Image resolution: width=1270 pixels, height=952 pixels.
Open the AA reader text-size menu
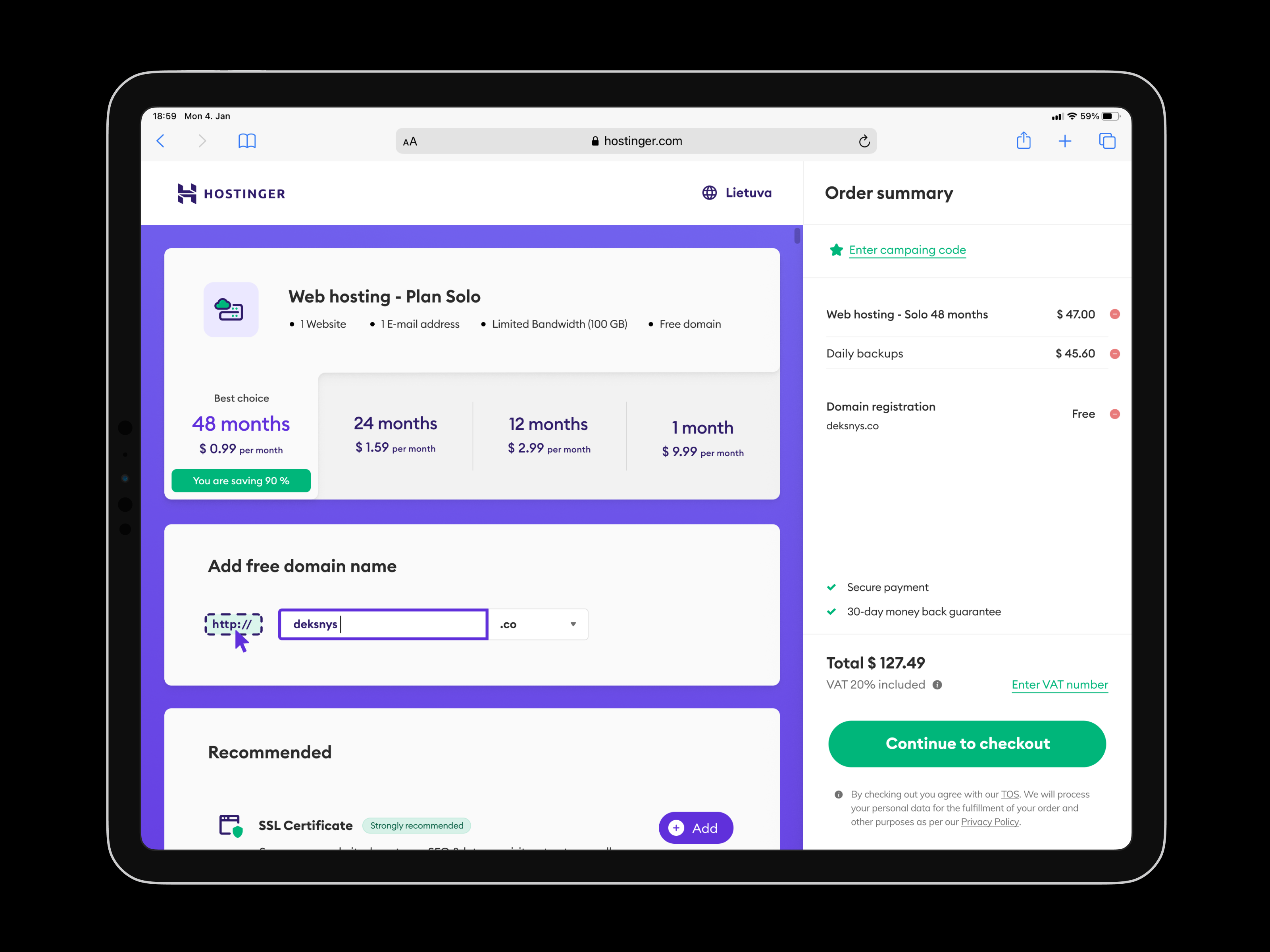(410, 141)
